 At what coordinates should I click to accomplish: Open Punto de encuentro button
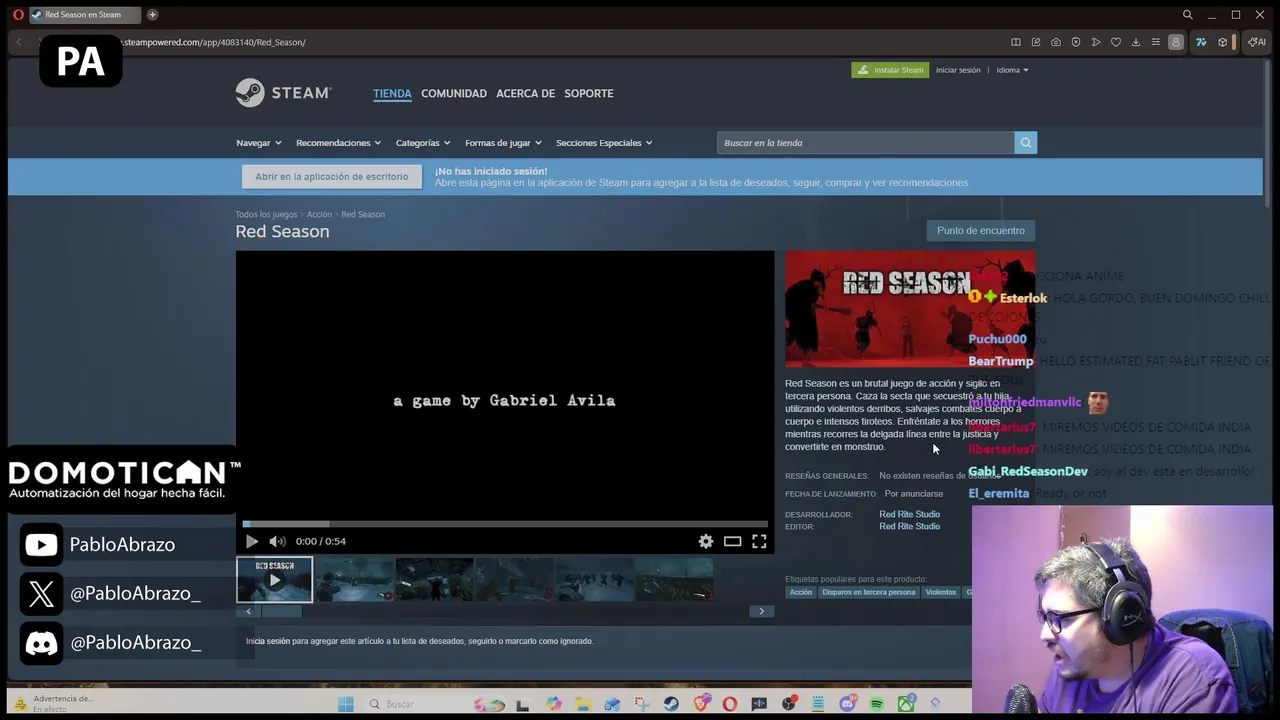pos(981,231)
